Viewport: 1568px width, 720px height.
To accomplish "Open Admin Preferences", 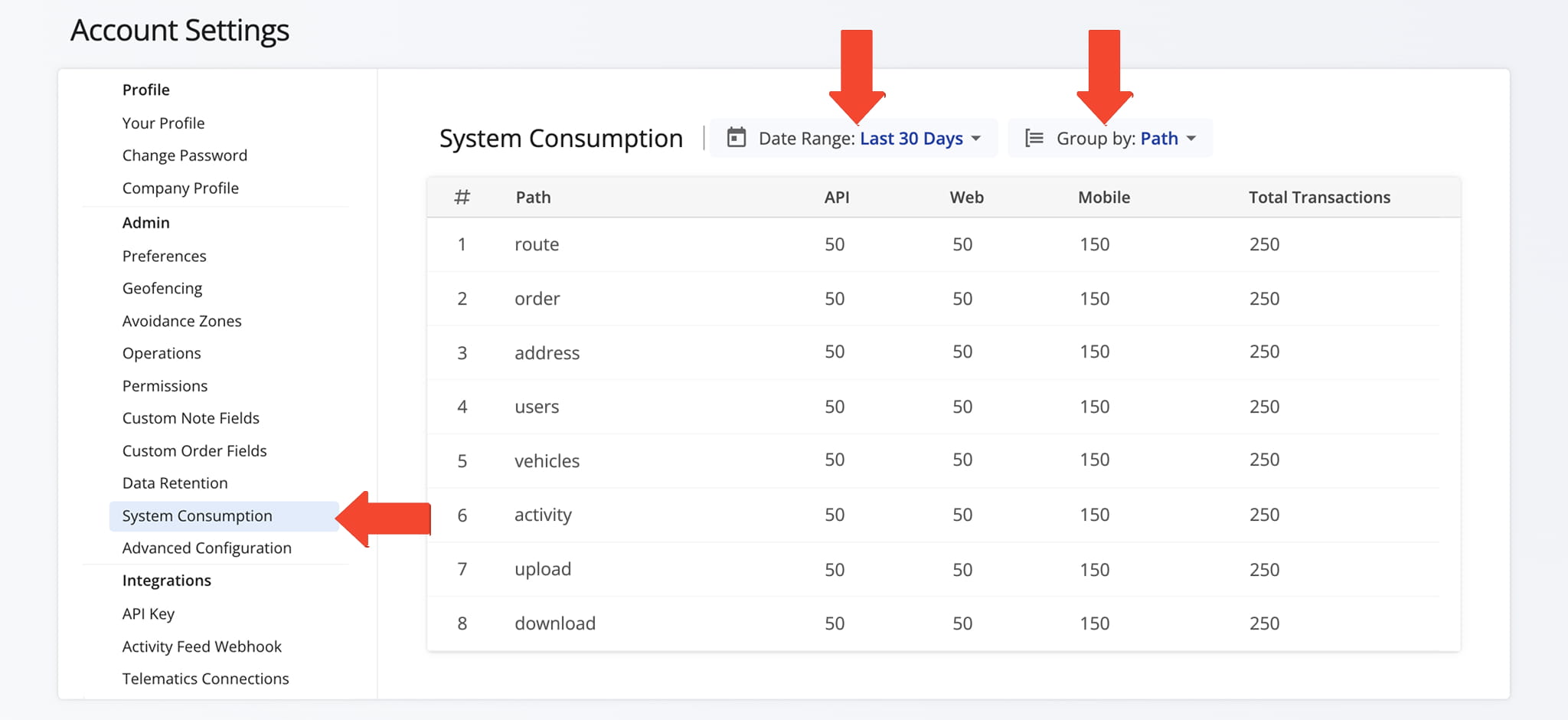I will 164,256.
